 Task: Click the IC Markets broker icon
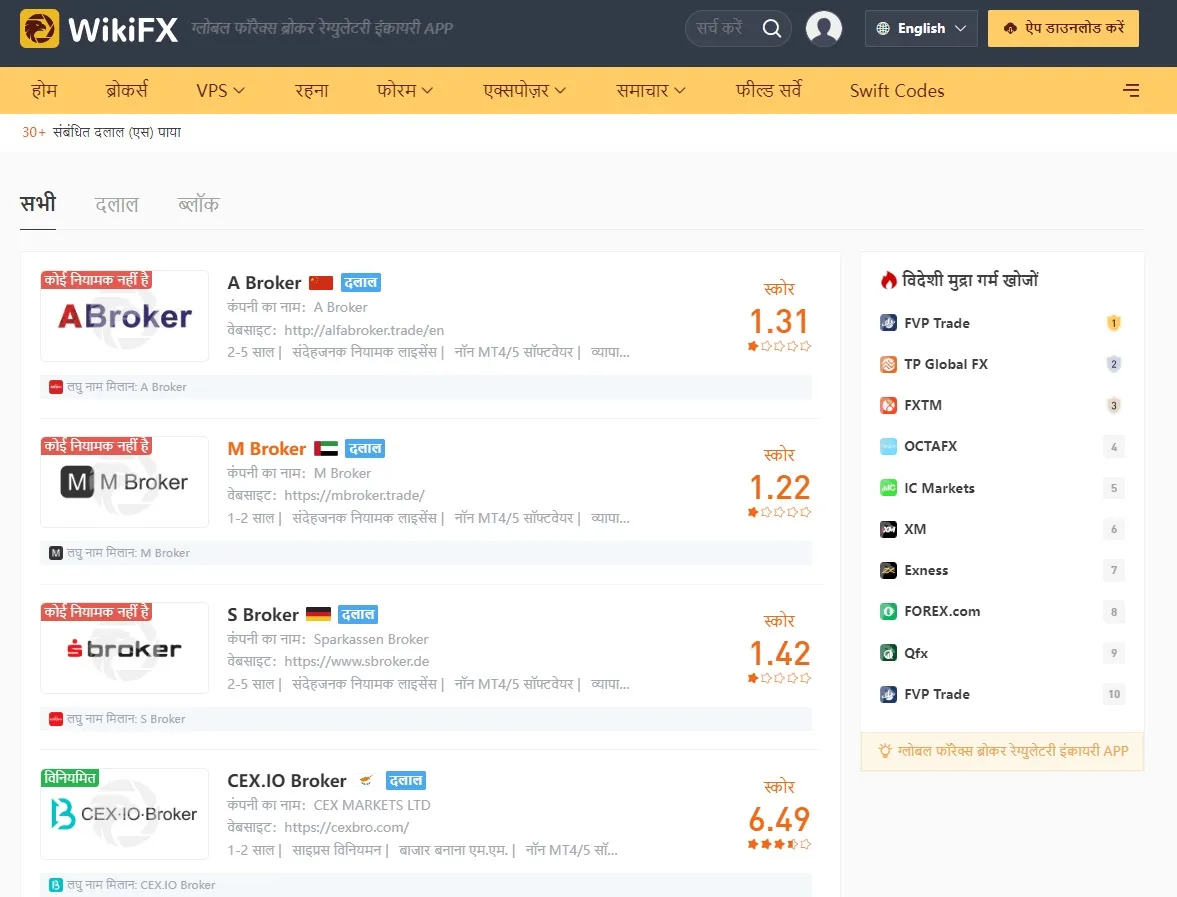tap(888, 488)
